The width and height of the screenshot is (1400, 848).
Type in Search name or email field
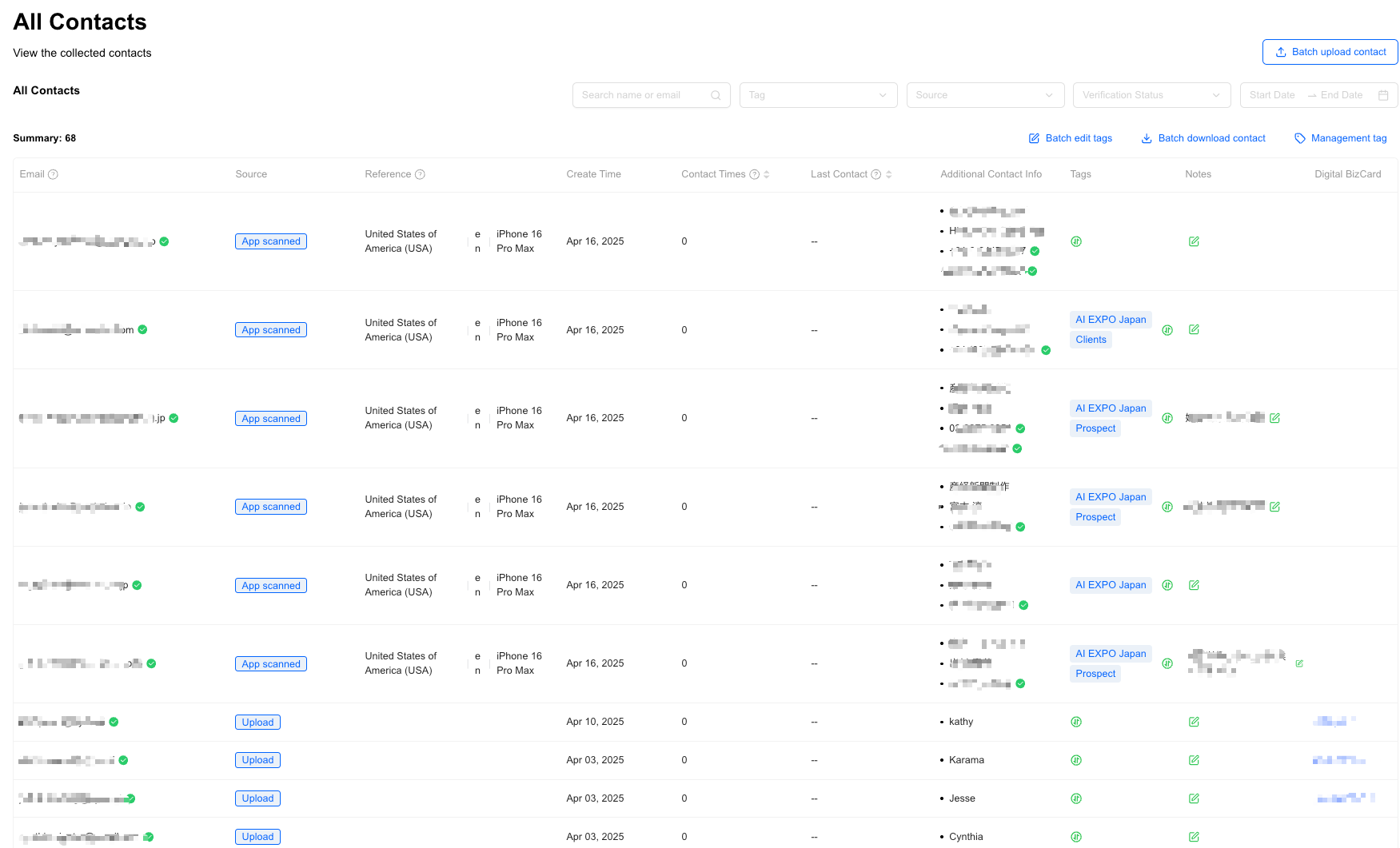[x=644, y=95]
